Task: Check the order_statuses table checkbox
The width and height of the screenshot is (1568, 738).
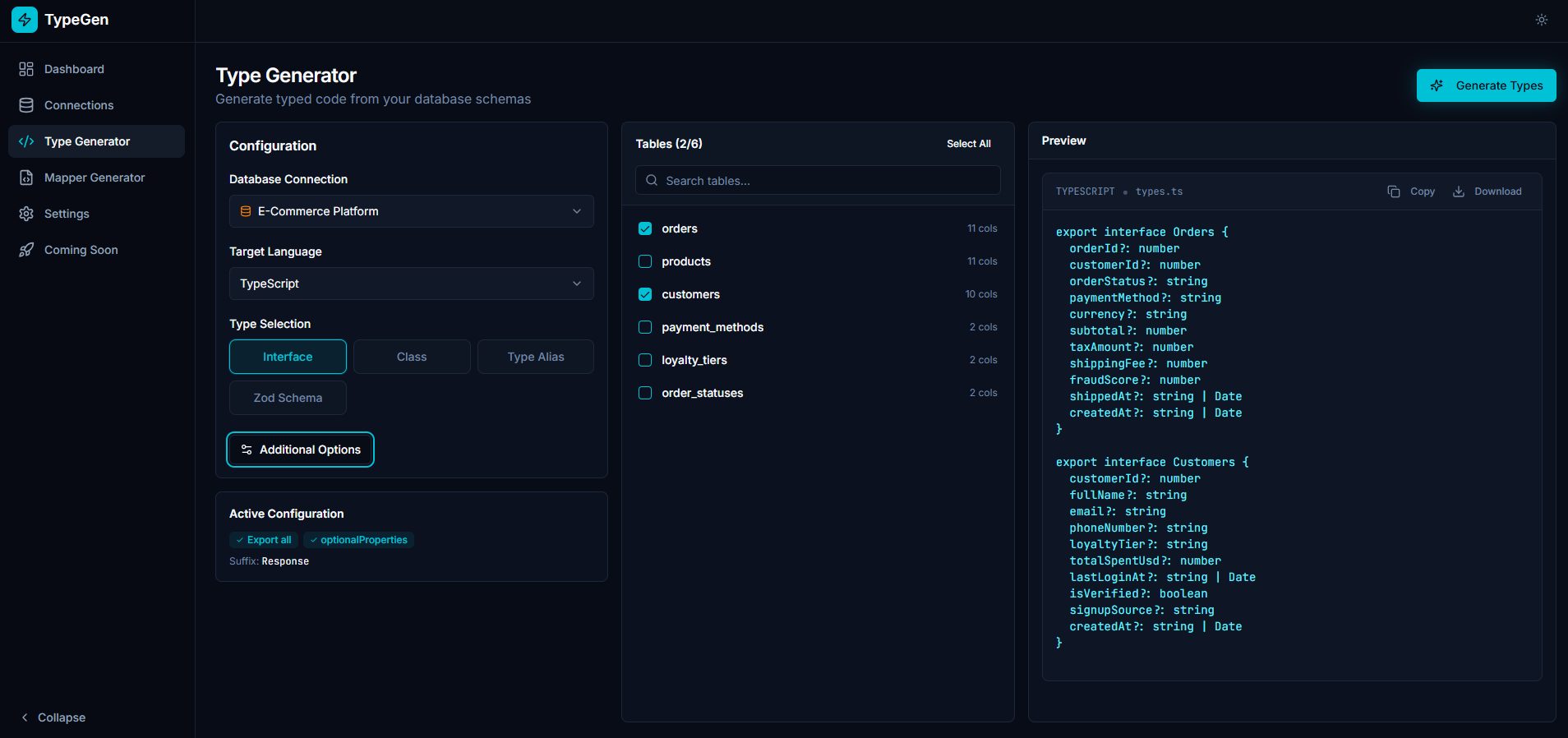Action: (x=645, y=393)
